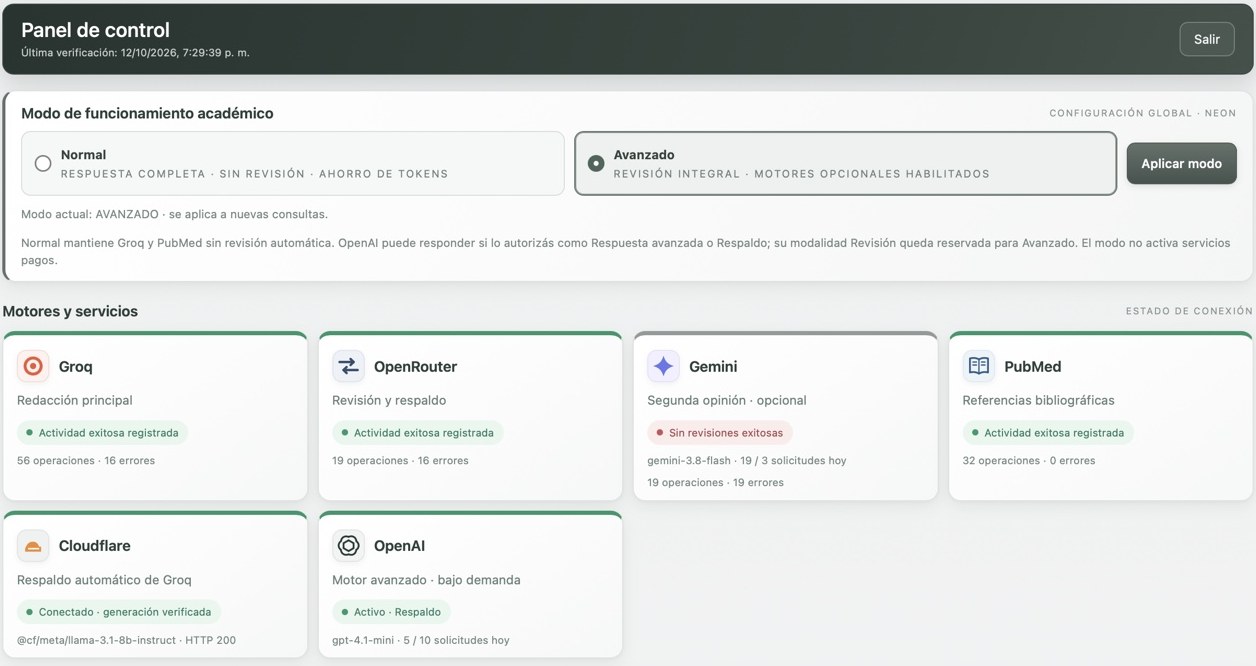
Task: Click the gpt-4.1-mini solicitudes line
Action: coord(420,640)
